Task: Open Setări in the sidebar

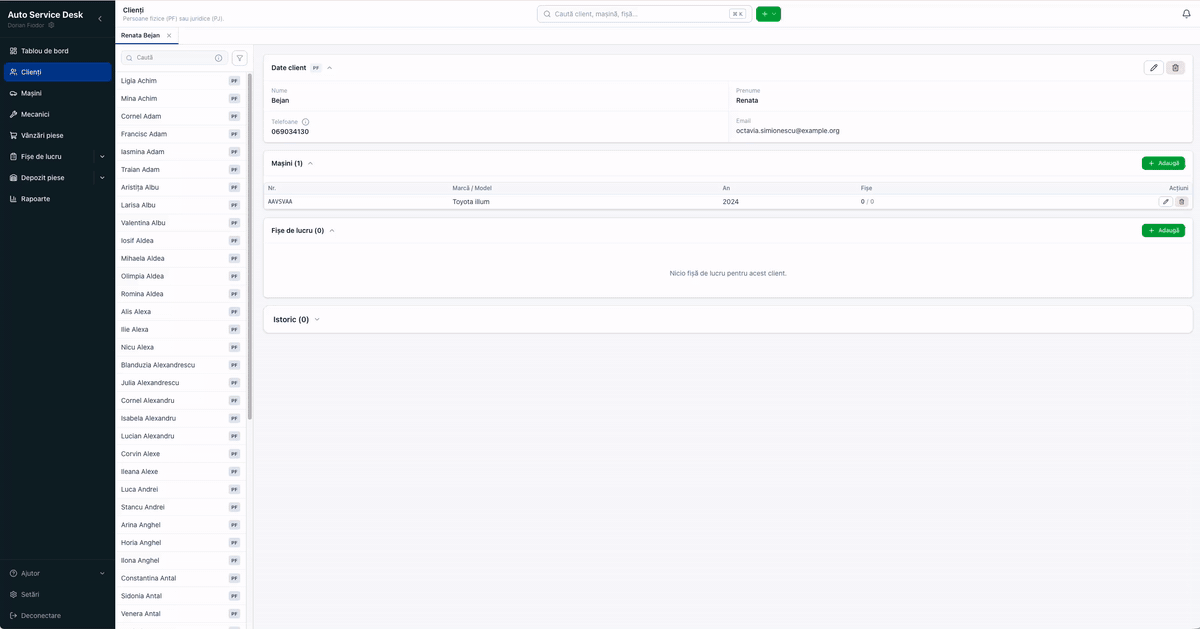Action: [57, 594]
